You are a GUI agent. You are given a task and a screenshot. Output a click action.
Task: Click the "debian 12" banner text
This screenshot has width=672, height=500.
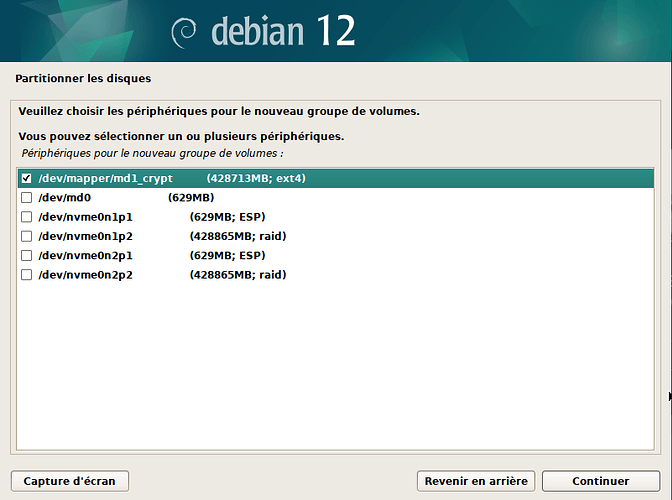tap(283, 31)
